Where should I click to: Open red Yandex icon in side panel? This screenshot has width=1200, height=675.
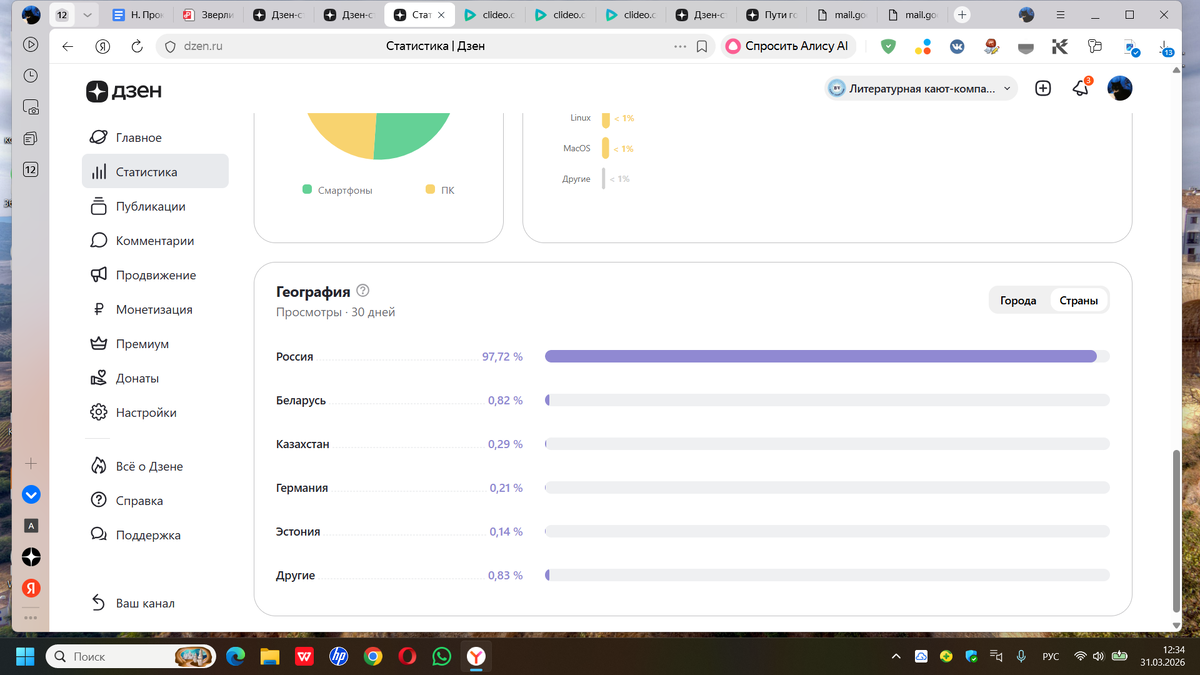(x=31, y=587)
